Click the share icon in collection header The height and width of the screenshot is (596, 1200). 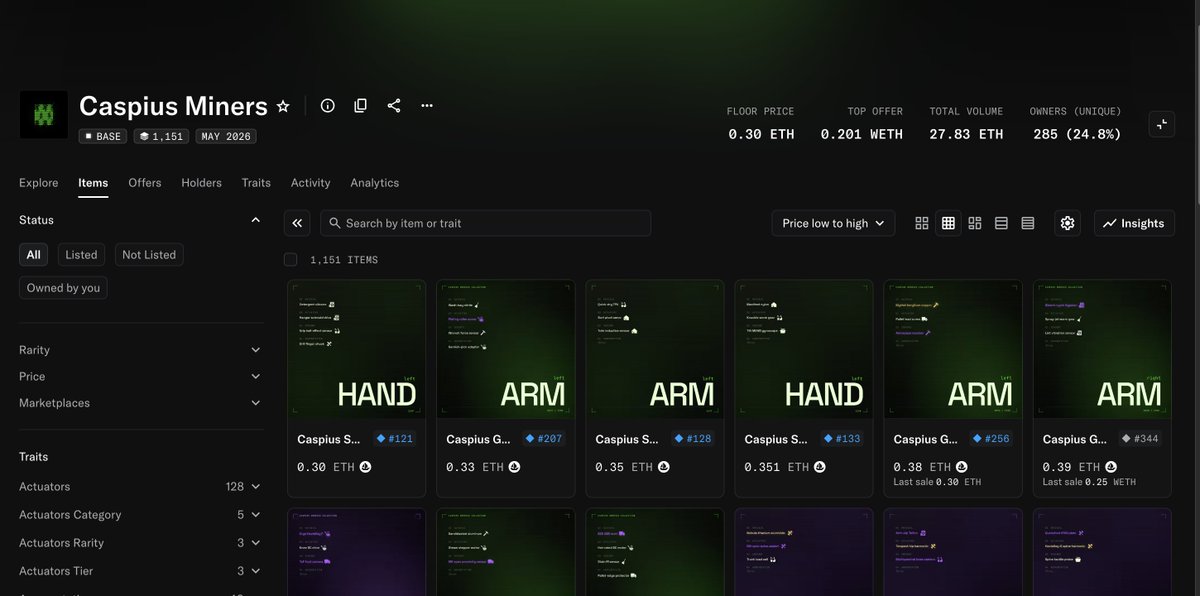click(394, 106)
